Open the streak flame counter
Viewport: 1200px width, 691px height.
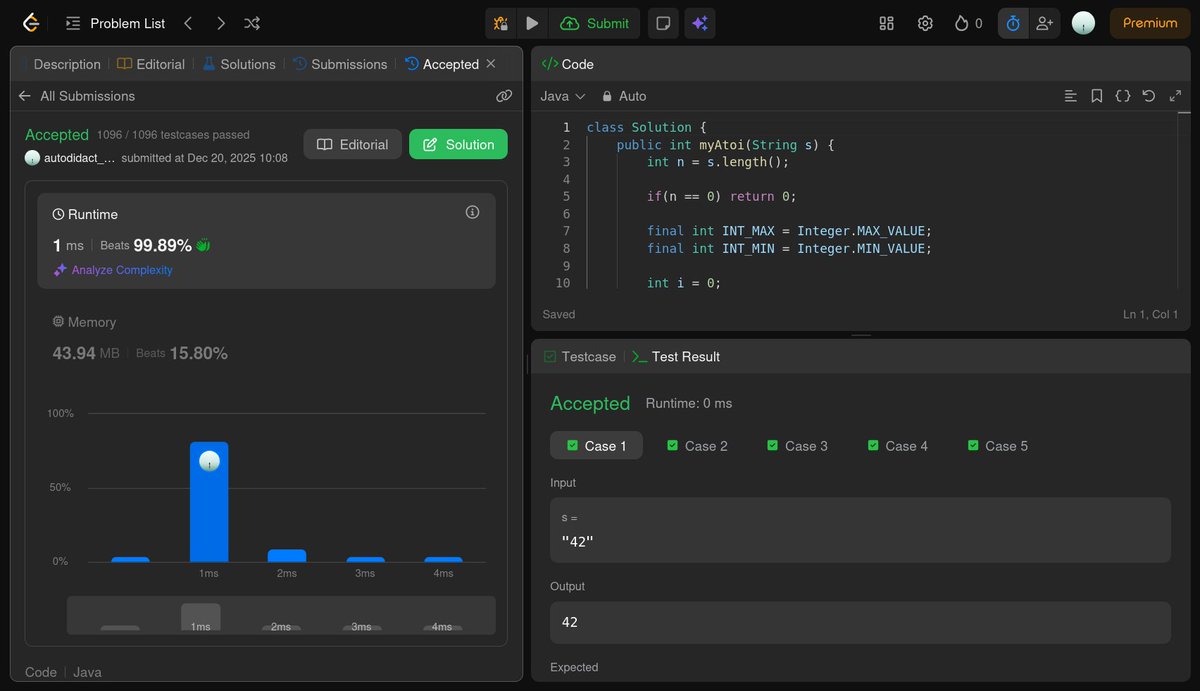(x=968, y=23)
